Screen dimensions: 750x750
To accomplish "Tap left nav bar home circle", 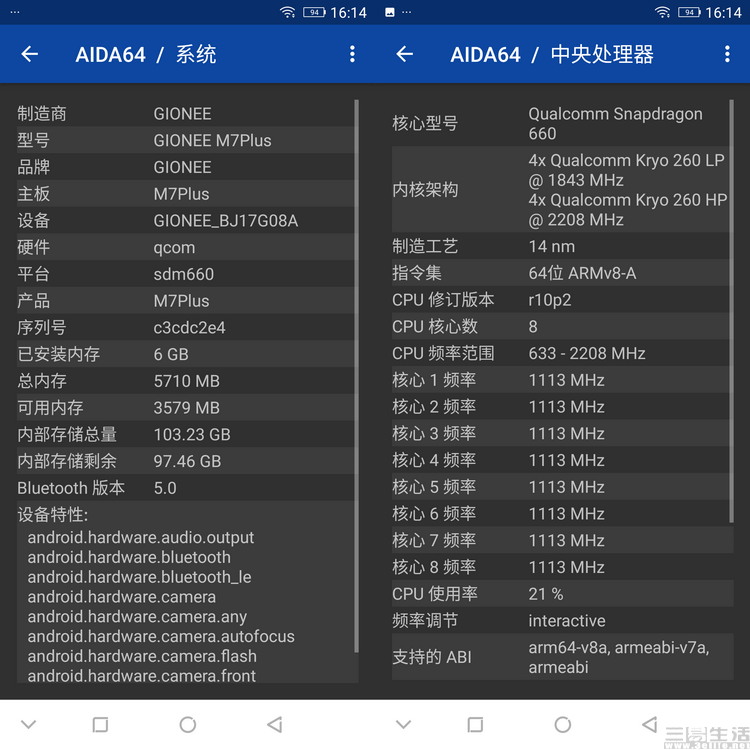I will coord(188,724).
